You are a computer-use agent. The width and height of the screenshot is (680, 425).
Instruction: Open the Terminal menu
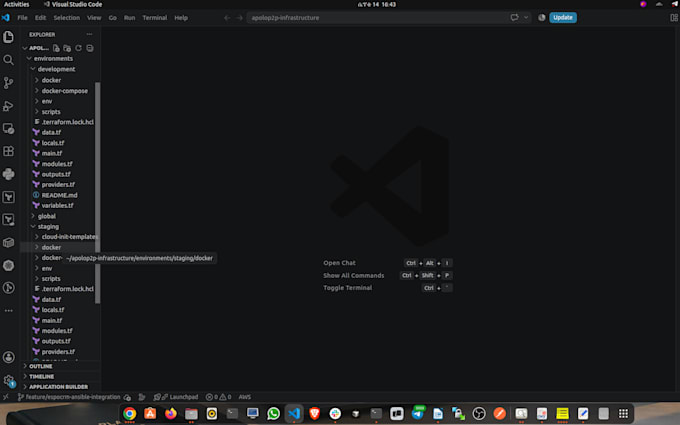click(154, 18)
